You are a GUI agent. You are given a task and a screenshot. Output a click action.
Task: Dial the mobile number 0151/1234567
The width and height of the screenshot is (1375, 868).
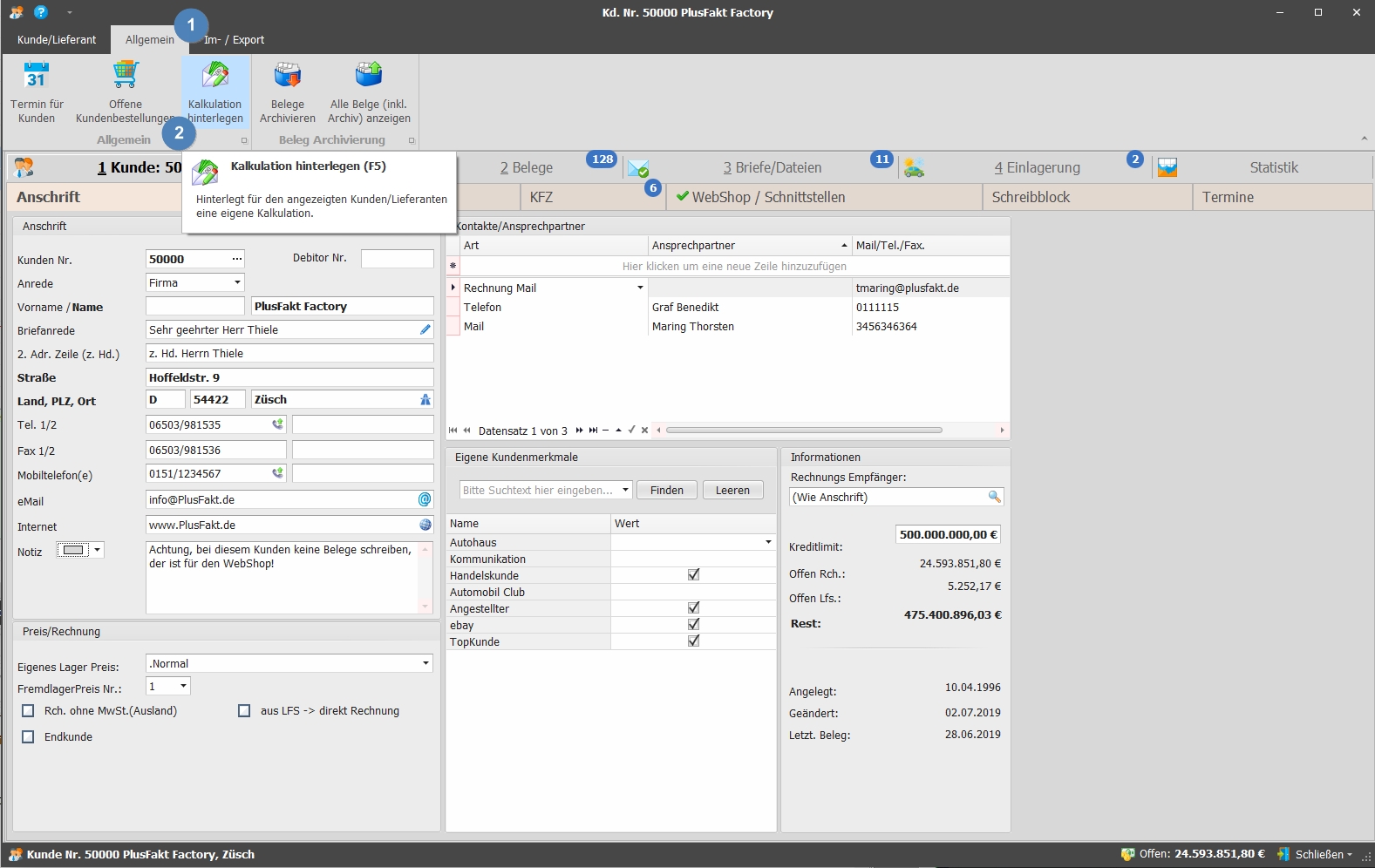click(x=277, y=473)
